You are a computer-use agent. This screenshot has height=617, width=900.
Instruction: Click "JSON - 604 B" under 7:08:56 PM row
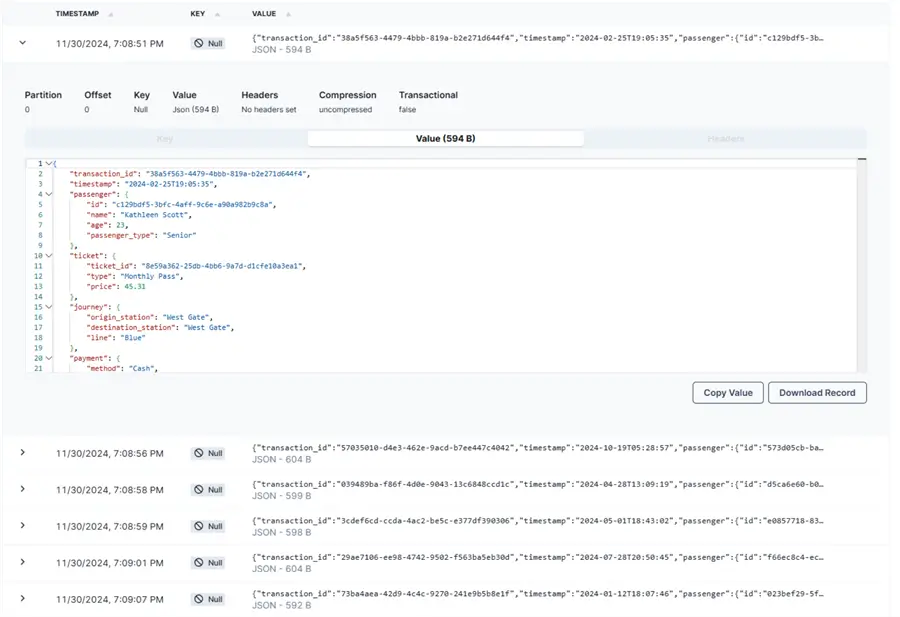pyautogui.click(x=281, y=460)
